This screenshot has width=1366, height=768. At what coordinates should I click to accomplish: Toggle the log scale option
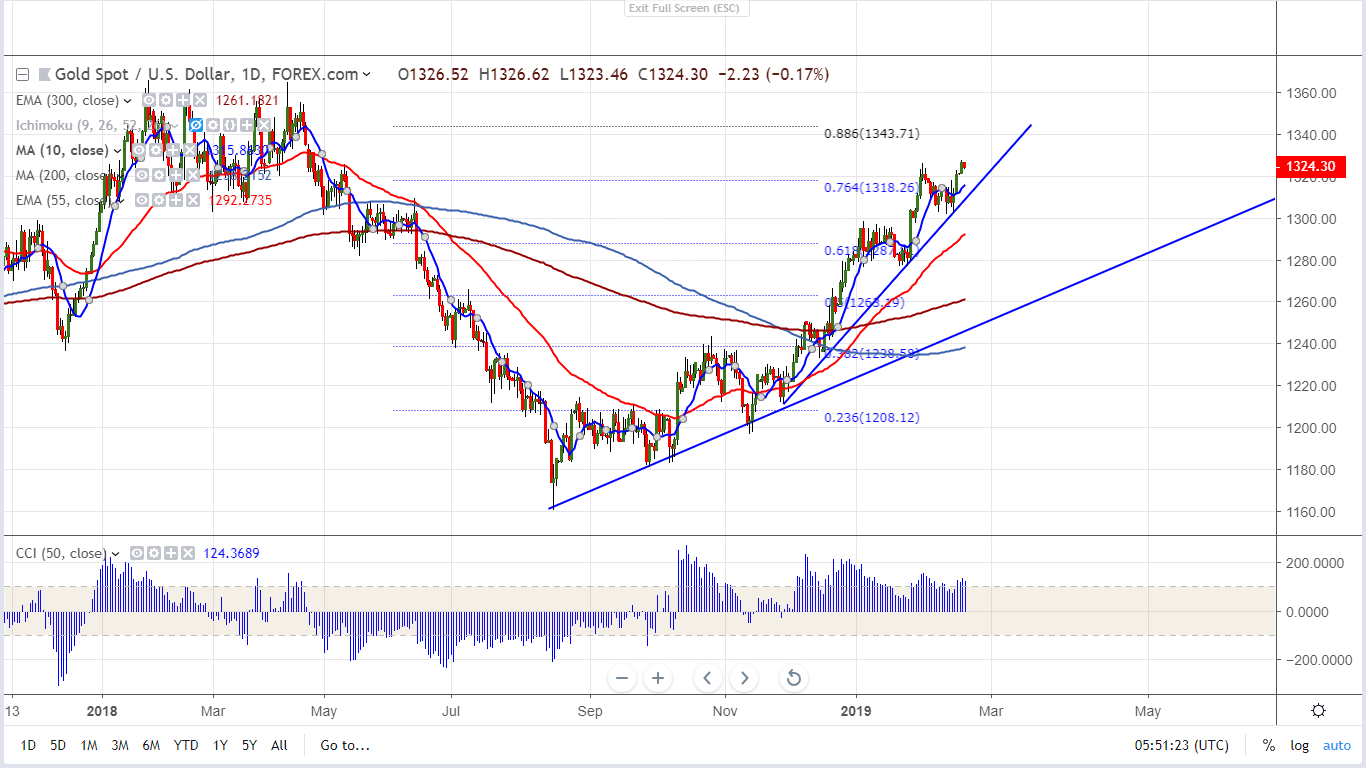coord(1299,745)
